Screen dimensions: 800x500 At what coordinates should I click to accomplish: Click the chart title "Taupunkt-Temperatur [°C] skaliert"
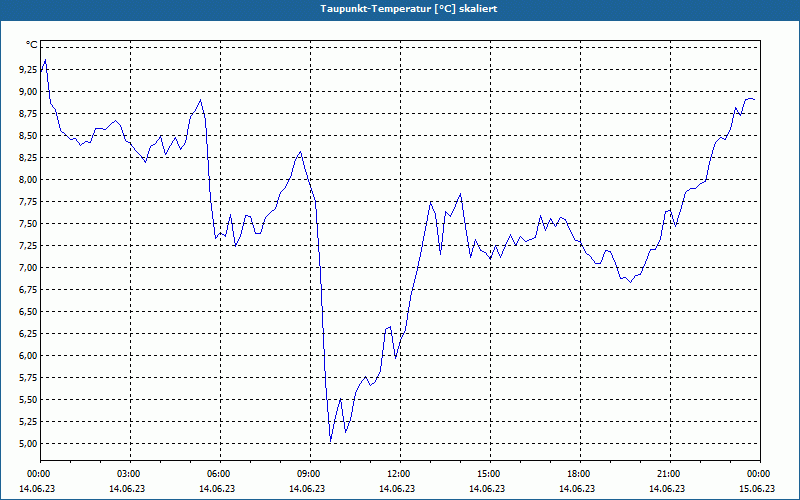(x=409, y=9)
